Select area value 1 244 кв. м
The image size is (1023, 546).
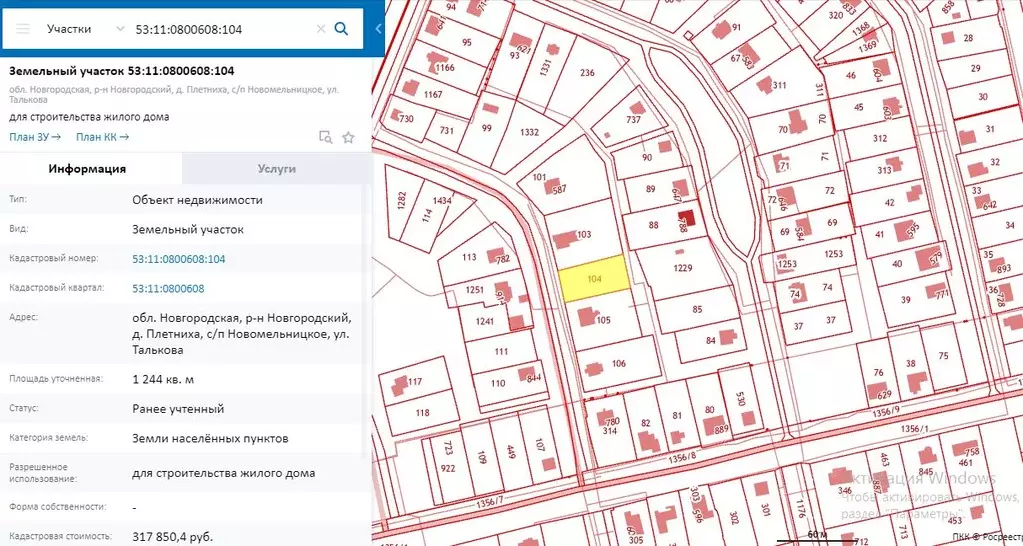tap(163, 379)
